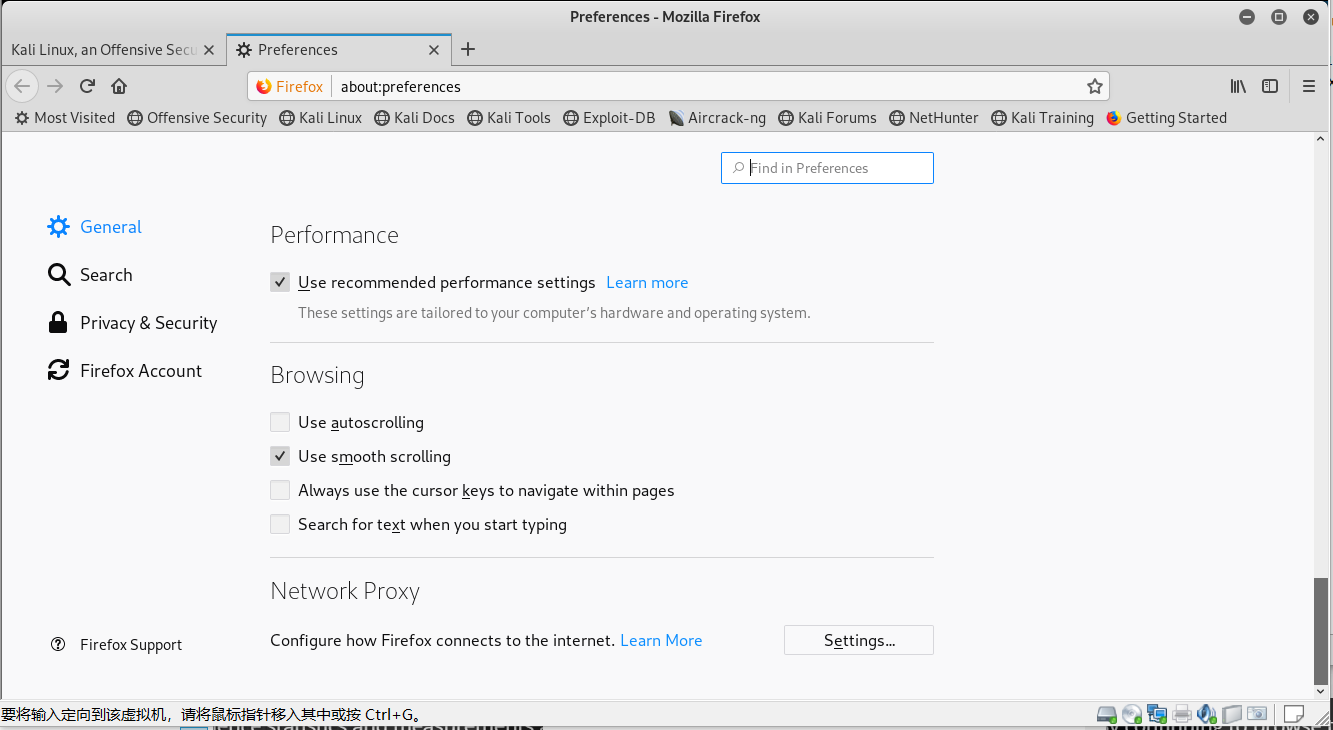
Task: Enable always use cursor keys to navigate
Action: [280, 491]
